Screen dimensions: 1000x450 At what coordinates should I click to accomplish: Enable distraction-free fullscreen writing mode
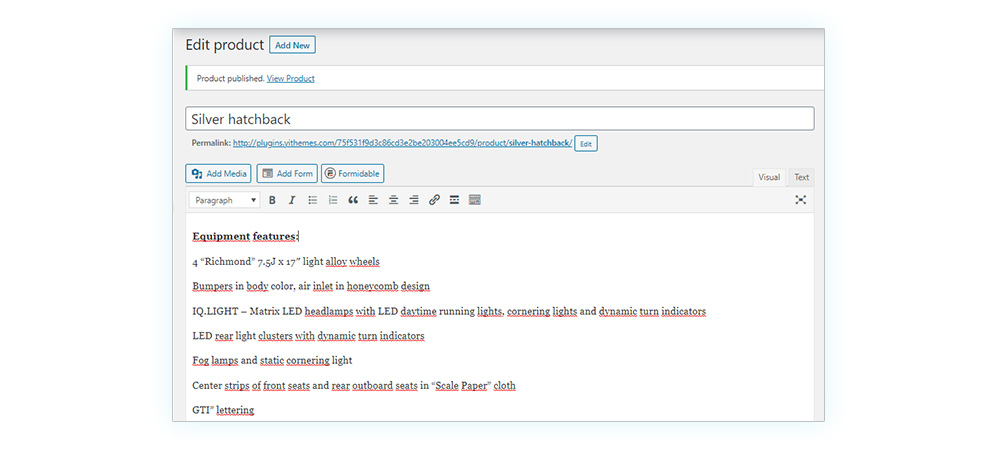(x=801, y=200)
